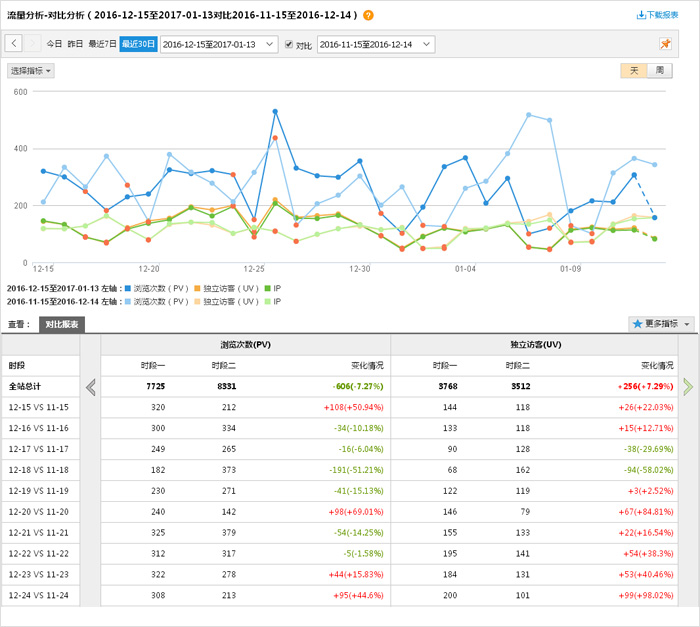Click the disabled next date range arrow
The height and width of the screenshot is (627, 700).
click(x=33, y=44)
